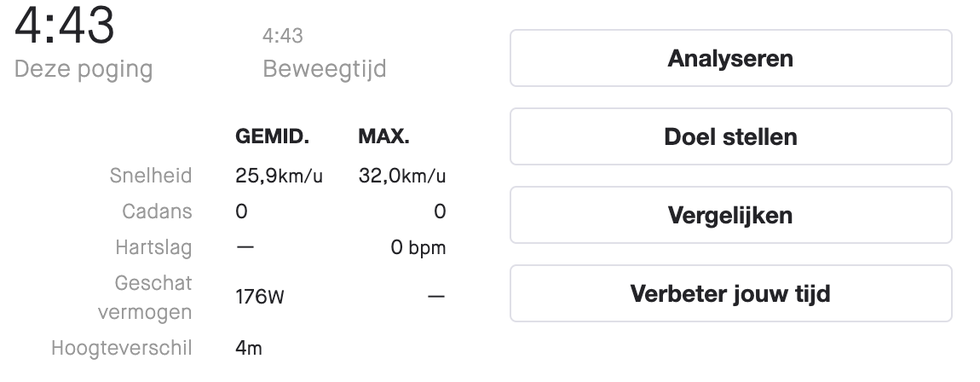This screenshot has height=382, width=980.
Task: Select the Cadans row label
Action: click(x=157, y=211)
